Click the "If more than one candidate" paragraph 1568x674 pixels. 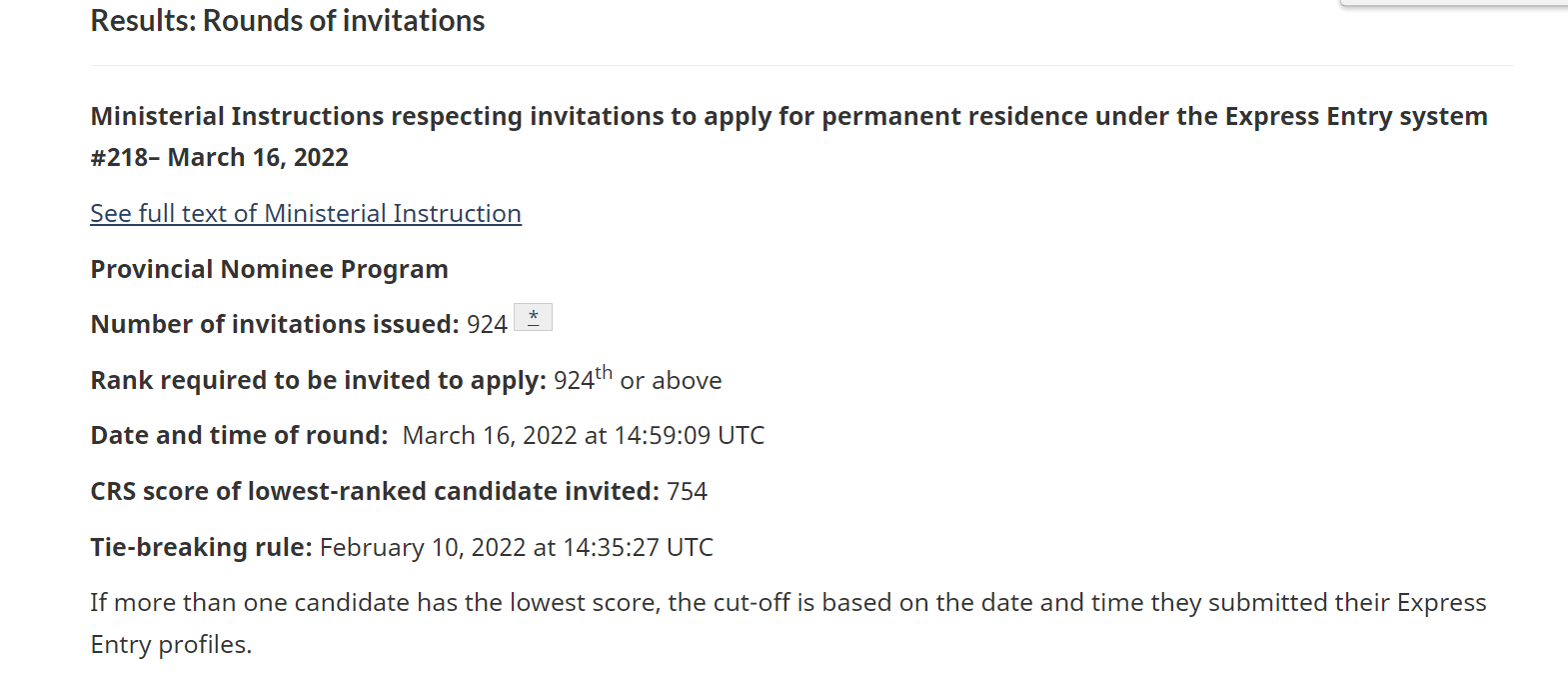[700, 603]
